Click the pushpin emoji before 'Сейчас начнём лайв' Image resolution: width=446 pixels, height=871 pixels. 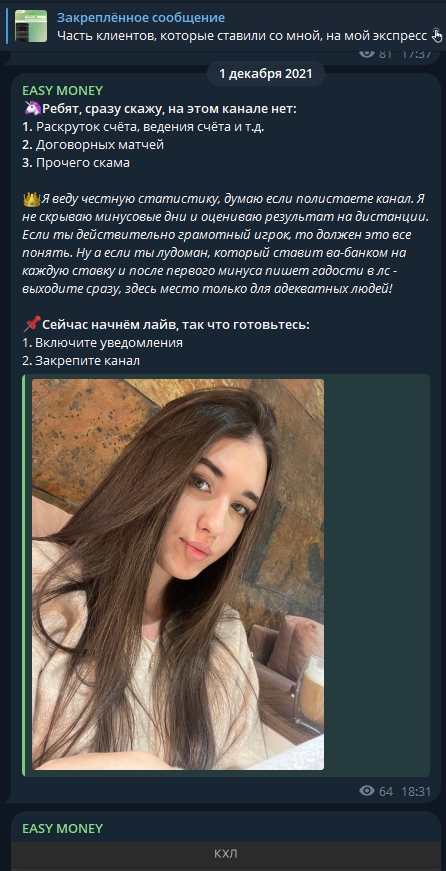tap(32, 324)
